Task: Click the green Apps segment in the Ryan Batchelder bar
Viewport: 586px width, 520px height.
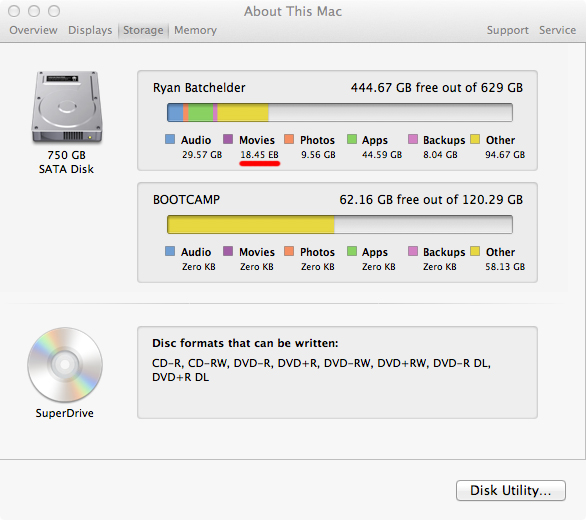Action: pos(201,113)
